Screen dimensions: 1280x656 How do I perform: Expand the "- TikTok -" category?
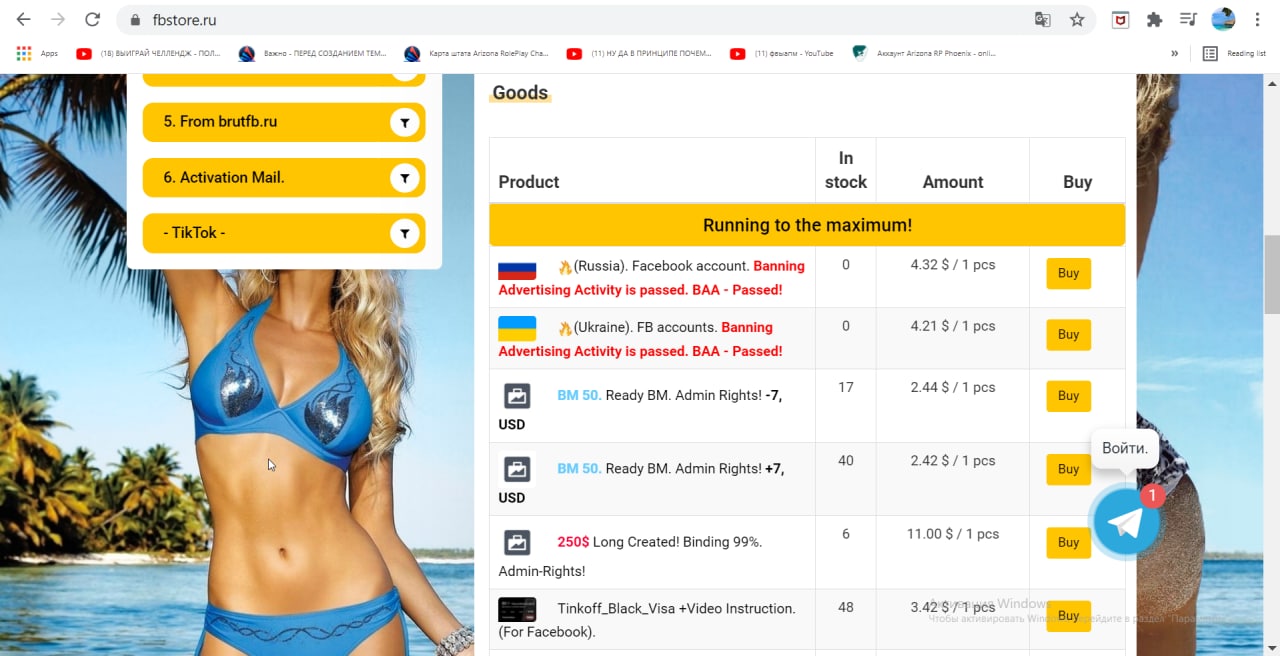pos(284,233)
